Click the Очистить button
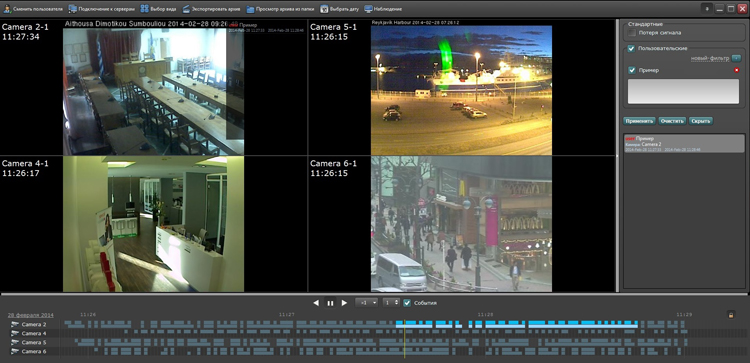Image resolution: width=750 pixels, height=363 pixels. point(672,121)
